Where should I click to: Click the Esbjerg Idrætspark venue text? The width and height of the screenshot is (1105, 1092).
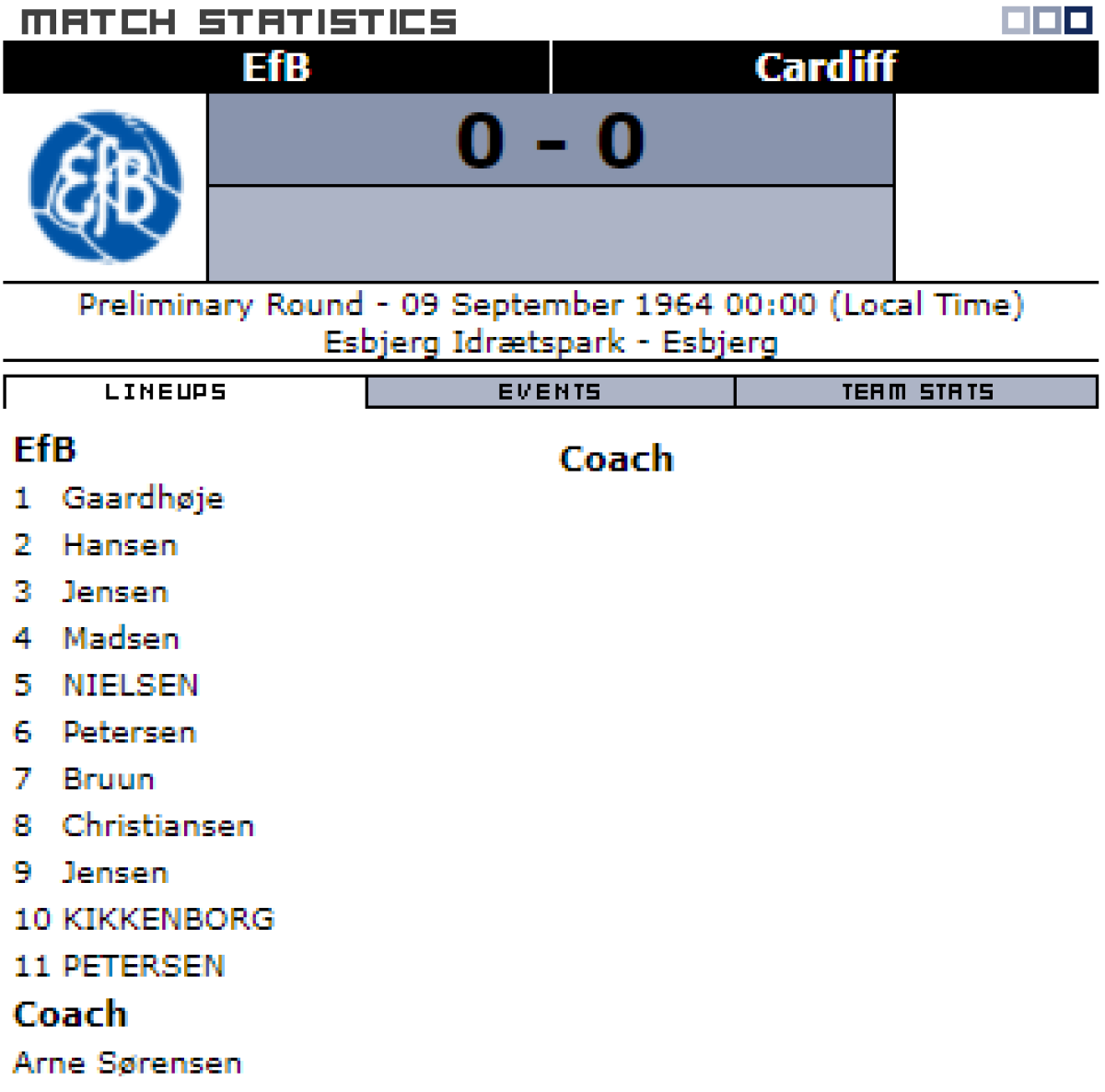point(474,343)
